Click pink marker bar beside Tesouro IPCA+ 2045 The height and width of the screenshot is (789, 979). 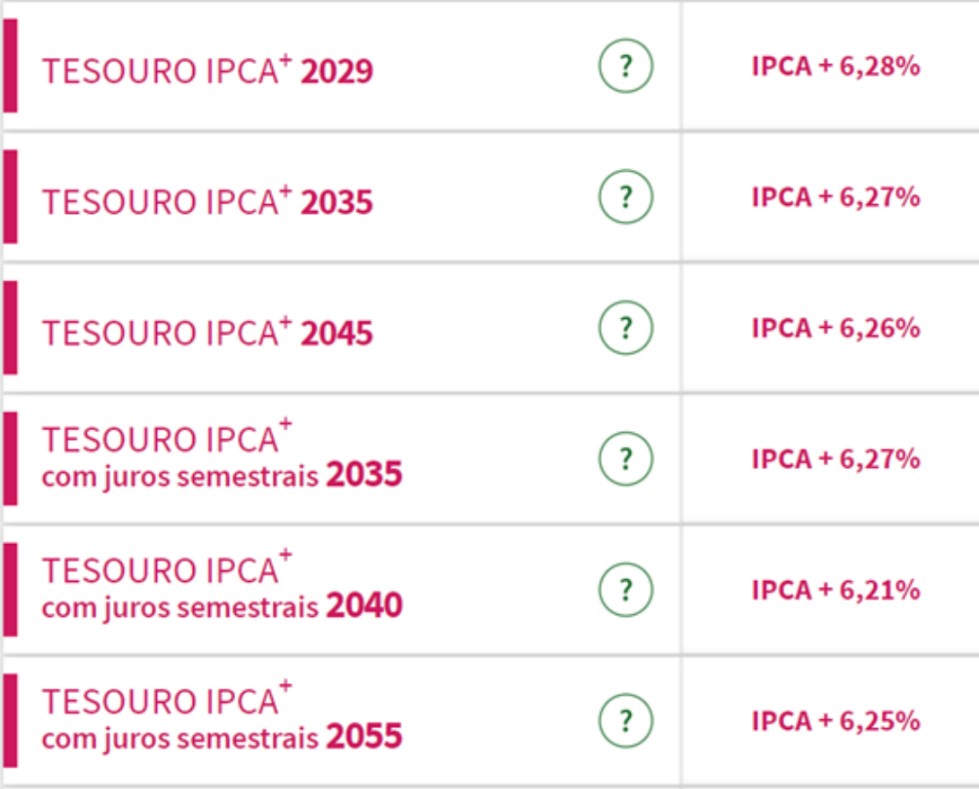click(10, 328)
